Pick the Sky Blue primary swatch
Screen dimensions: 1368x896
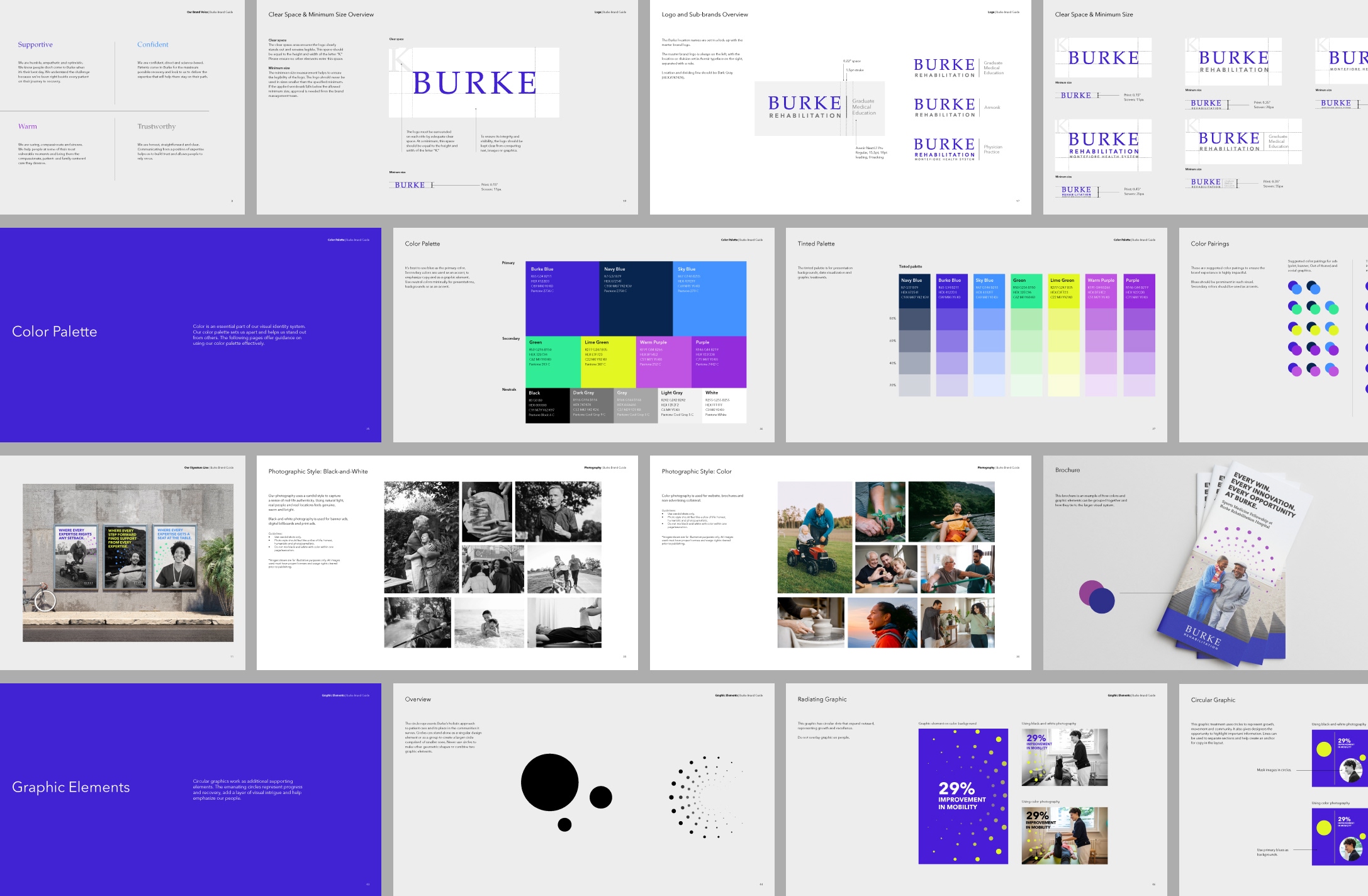point(709,298)
